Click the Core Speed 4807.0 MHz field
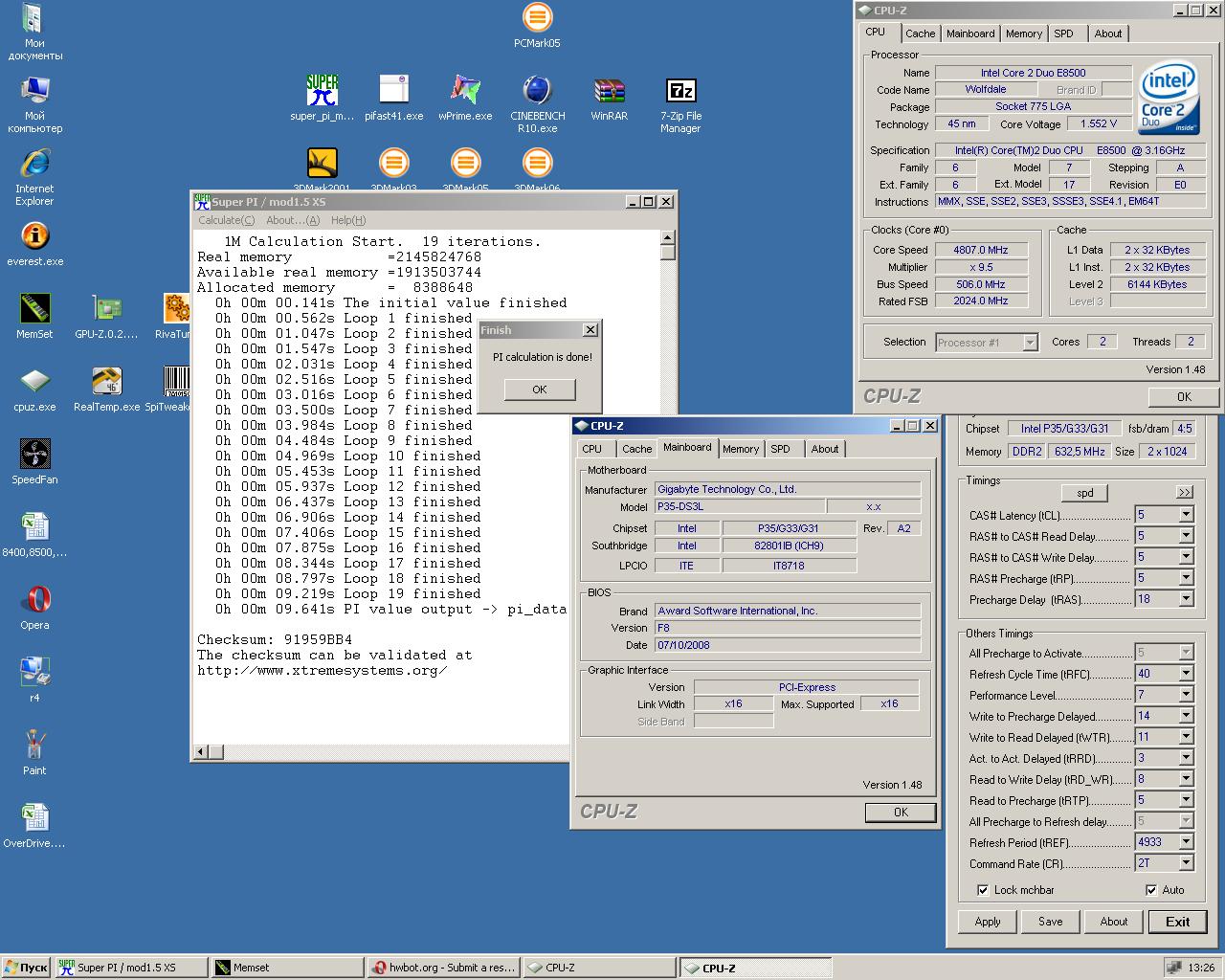The height and width of the screenshot is (980, 1225). pyautogui.click(x=982, y=250)
